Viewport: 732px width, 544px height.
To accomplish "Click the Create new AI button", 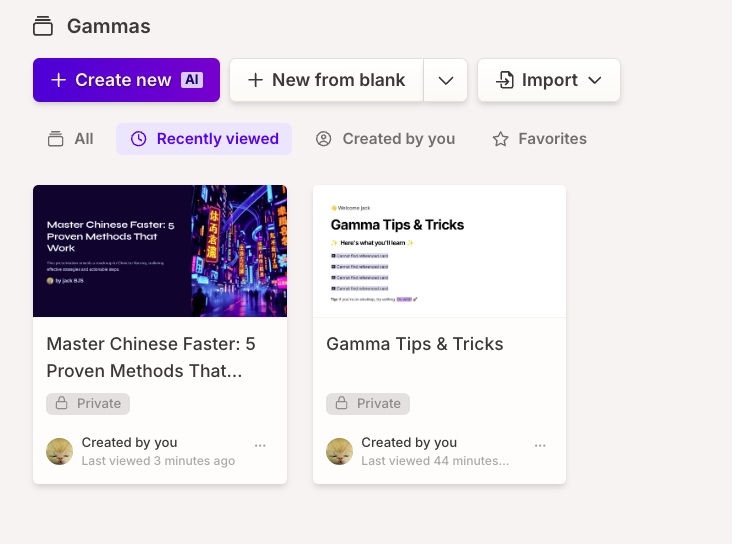I will (127, 80).
